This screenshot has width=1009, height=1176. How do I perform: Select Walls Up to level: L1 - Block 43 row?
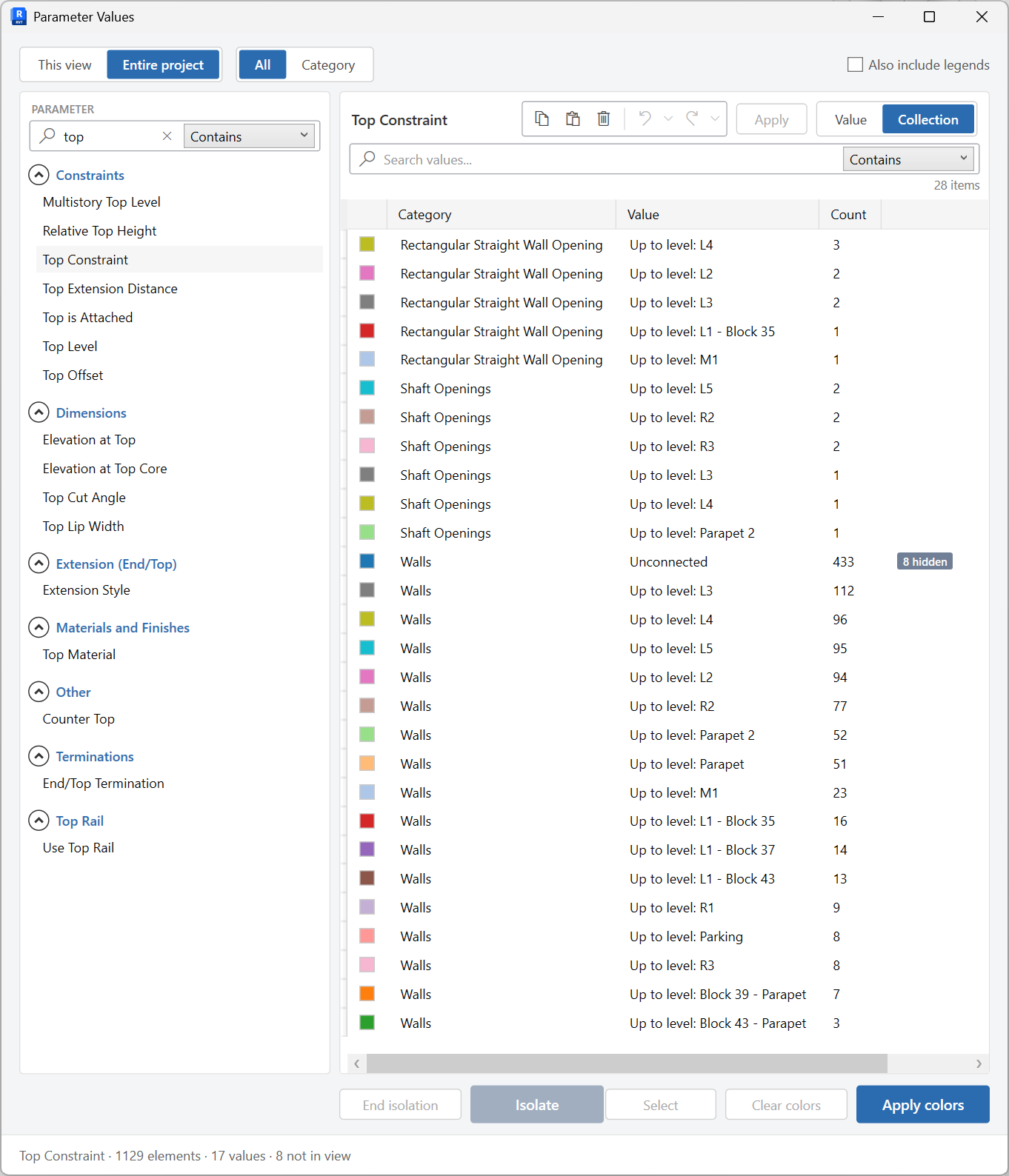tap(667, 878)
